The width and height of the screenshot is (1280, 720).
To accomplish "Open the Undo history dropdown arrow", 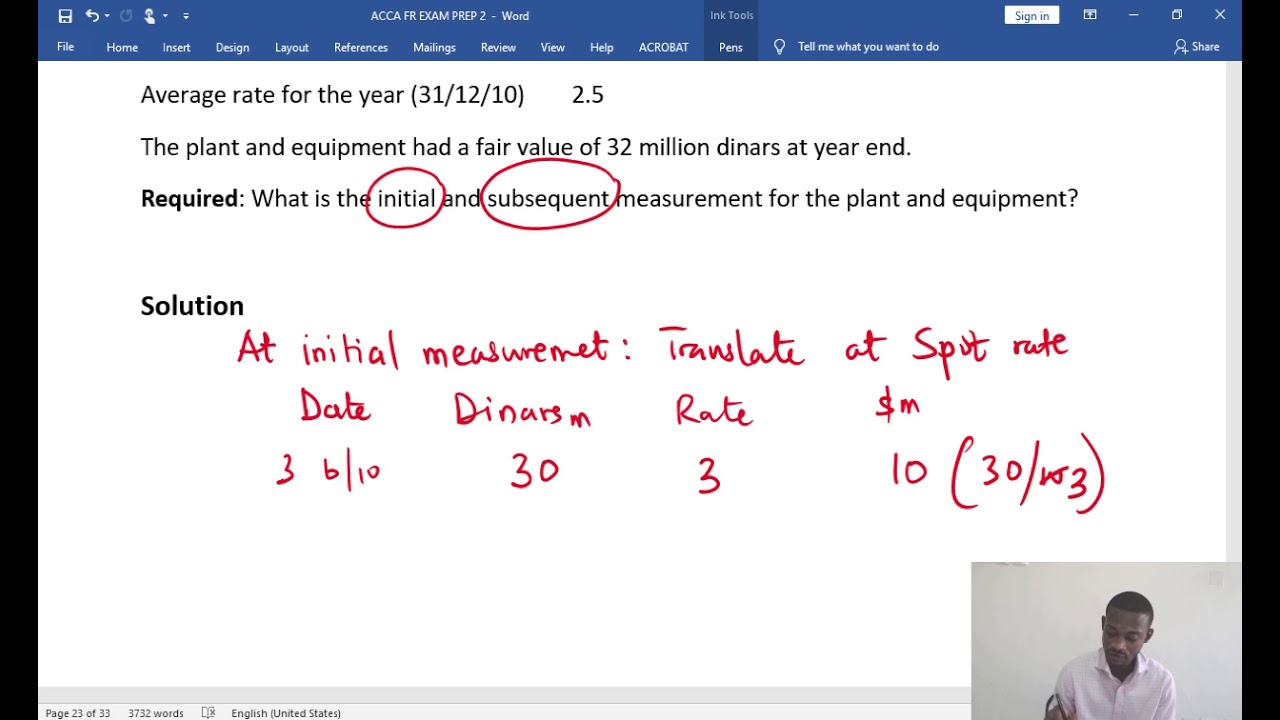I will tap(106, 15).
